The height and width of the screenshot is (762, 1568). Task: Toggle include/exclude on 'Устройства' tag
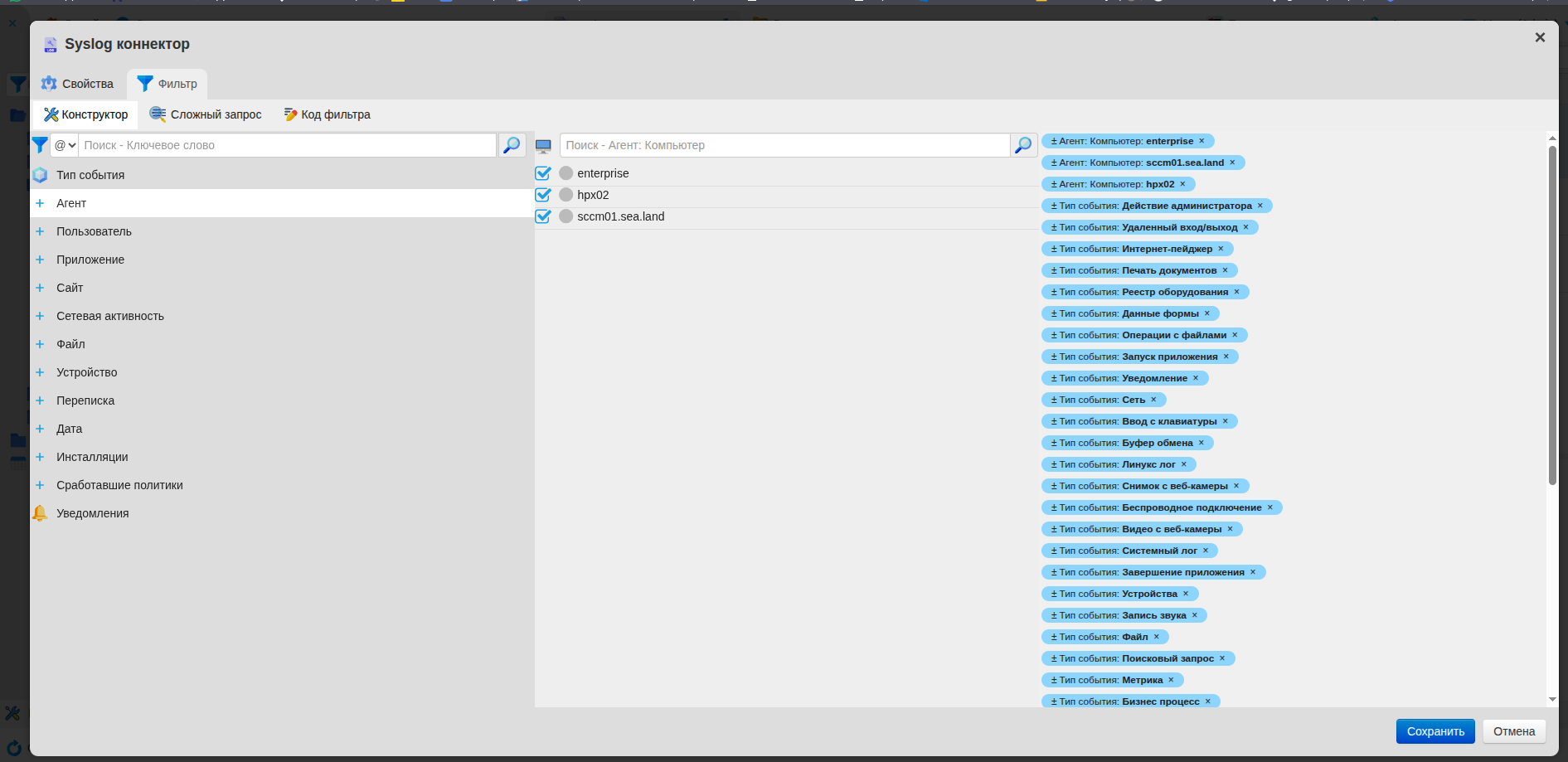tap(1054, 594)
